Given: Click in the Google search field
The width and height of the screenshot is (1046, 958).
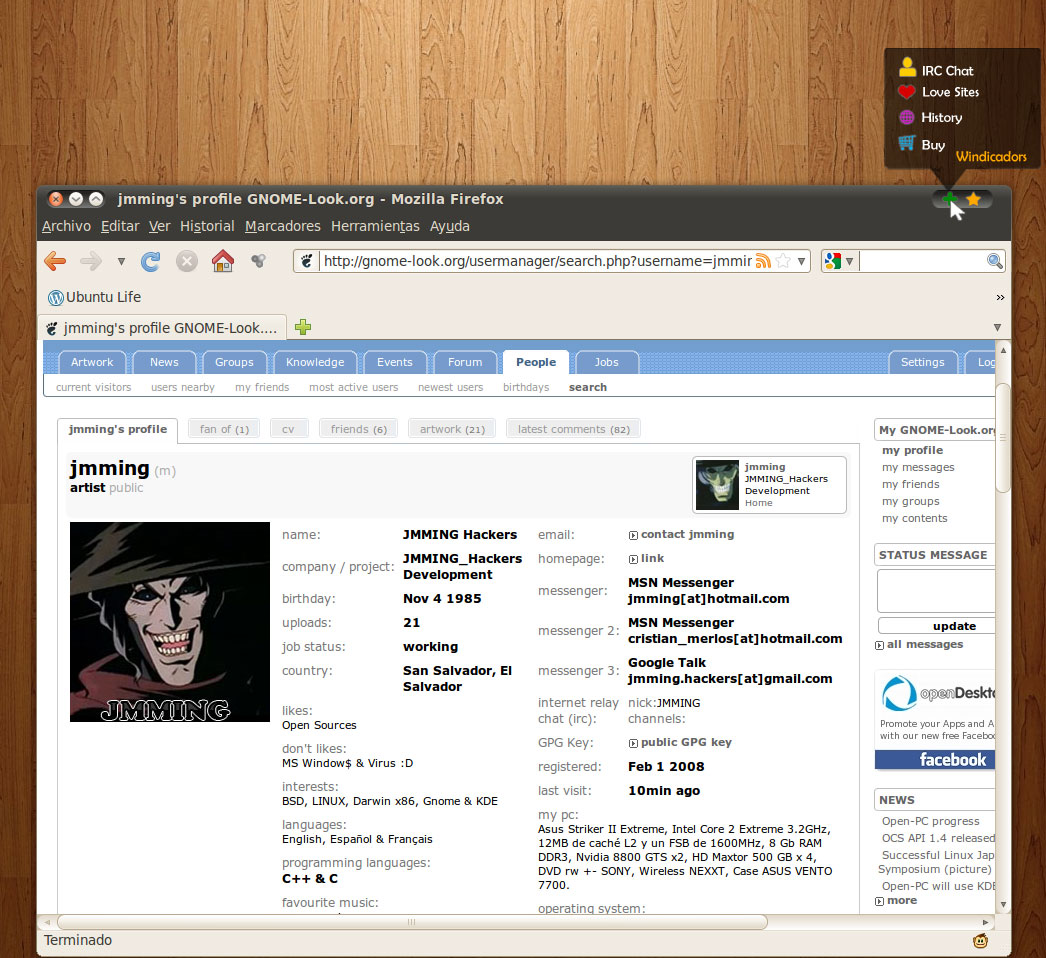Looking at the screenshot, I should pos(922,261).
